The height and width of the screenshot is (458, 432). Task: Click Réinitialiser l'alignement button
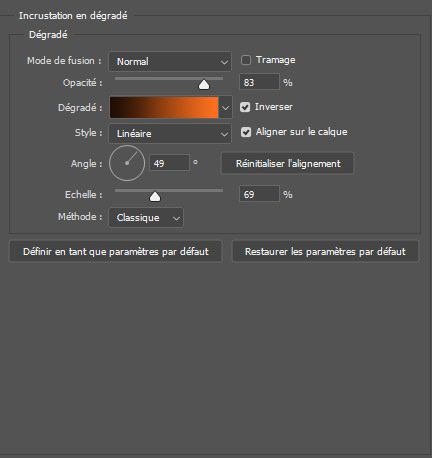pos(287,163)
